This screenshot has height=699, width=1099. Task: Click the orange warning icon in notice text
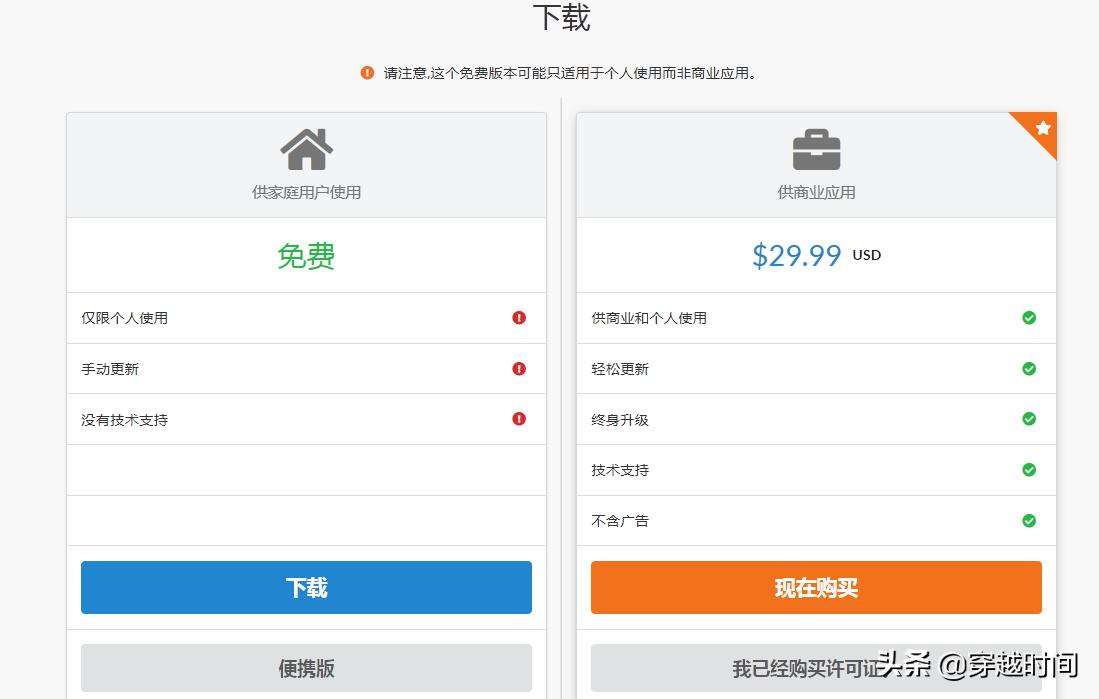coord(367,72)
